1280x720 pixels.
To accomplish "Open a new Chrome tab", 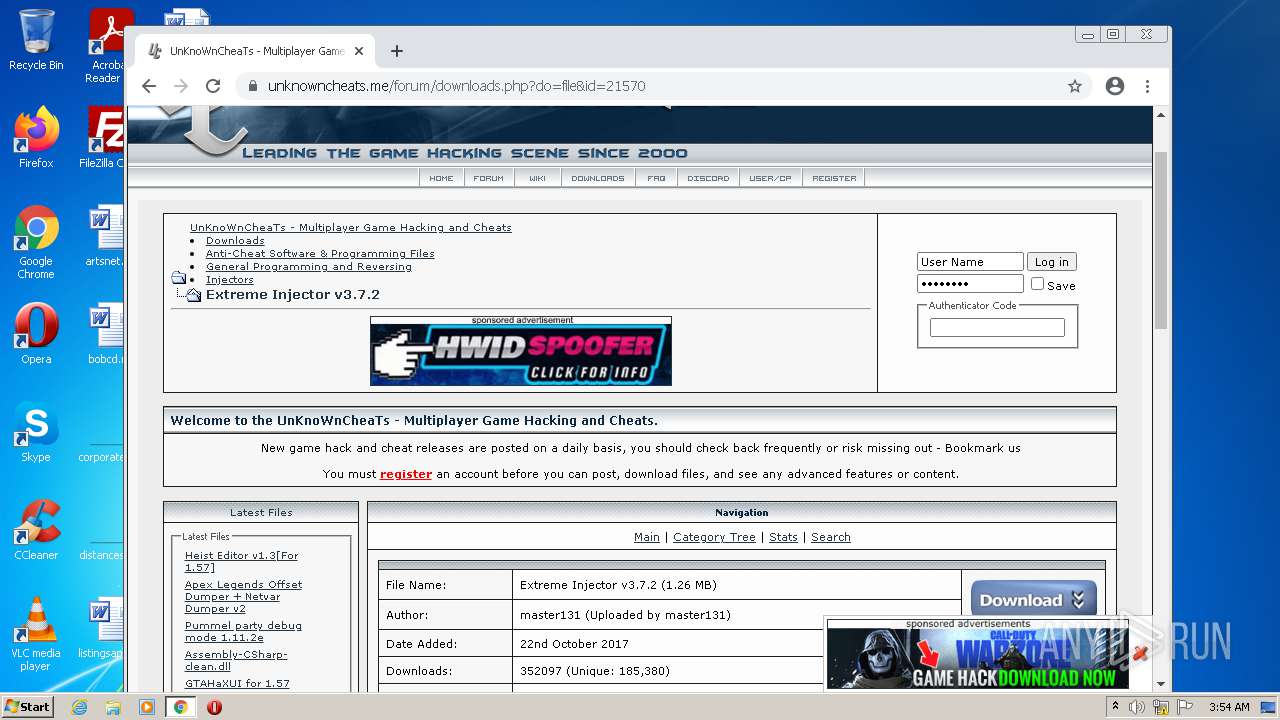I will (397, 51).
